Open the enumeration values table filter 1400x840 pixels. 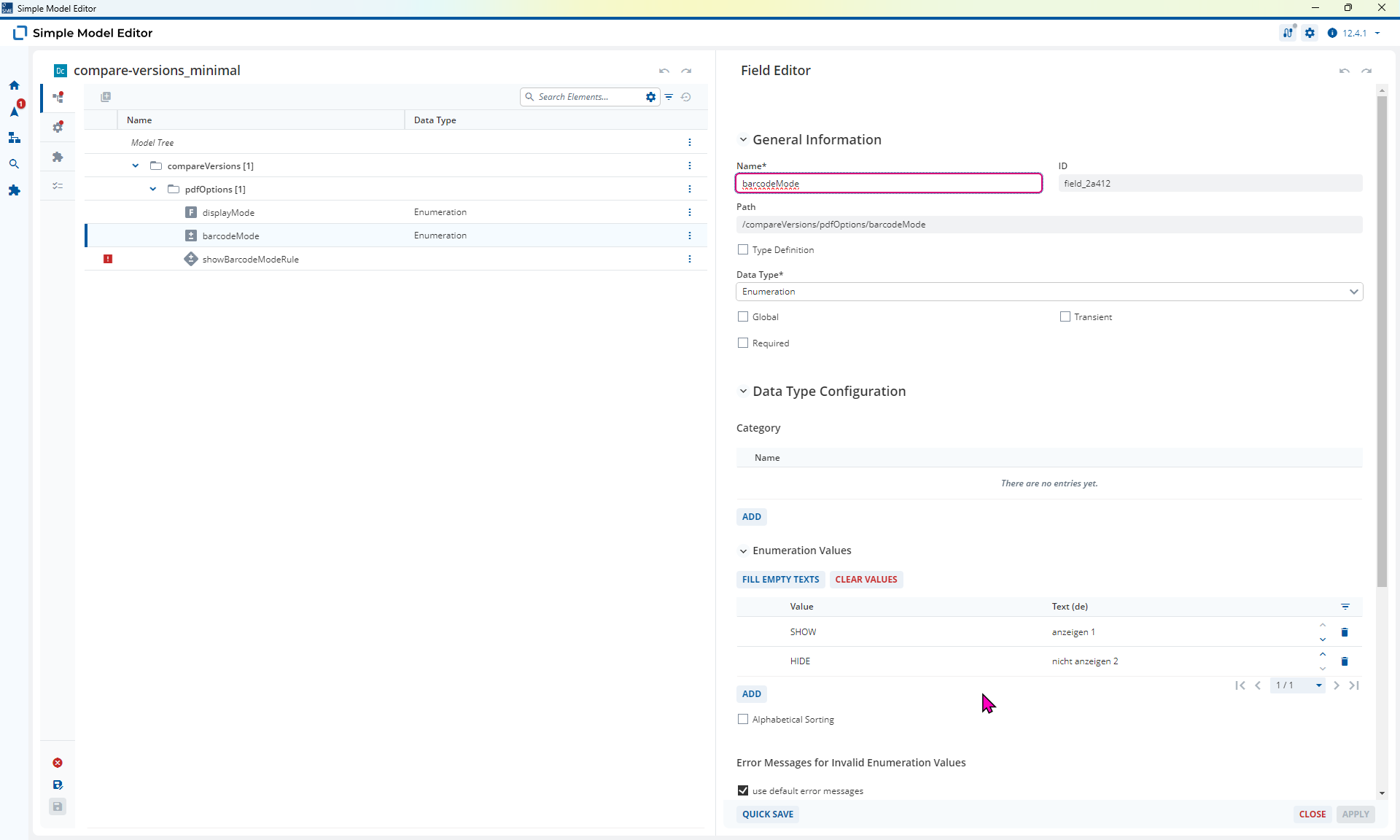[1345, 607]
